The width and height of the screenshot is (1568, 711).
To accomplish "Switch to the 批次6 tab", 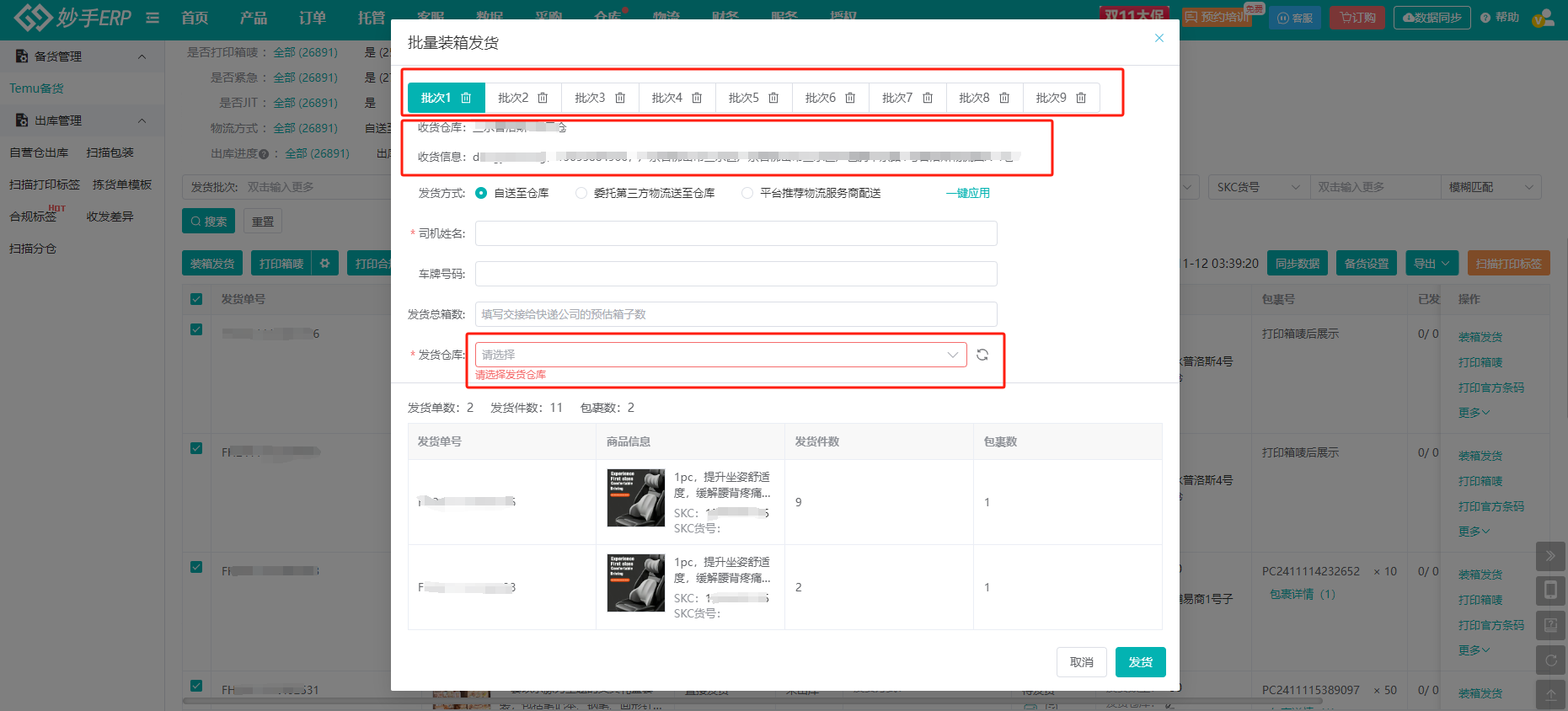I will pyautogui.click(x=820, y=98).
